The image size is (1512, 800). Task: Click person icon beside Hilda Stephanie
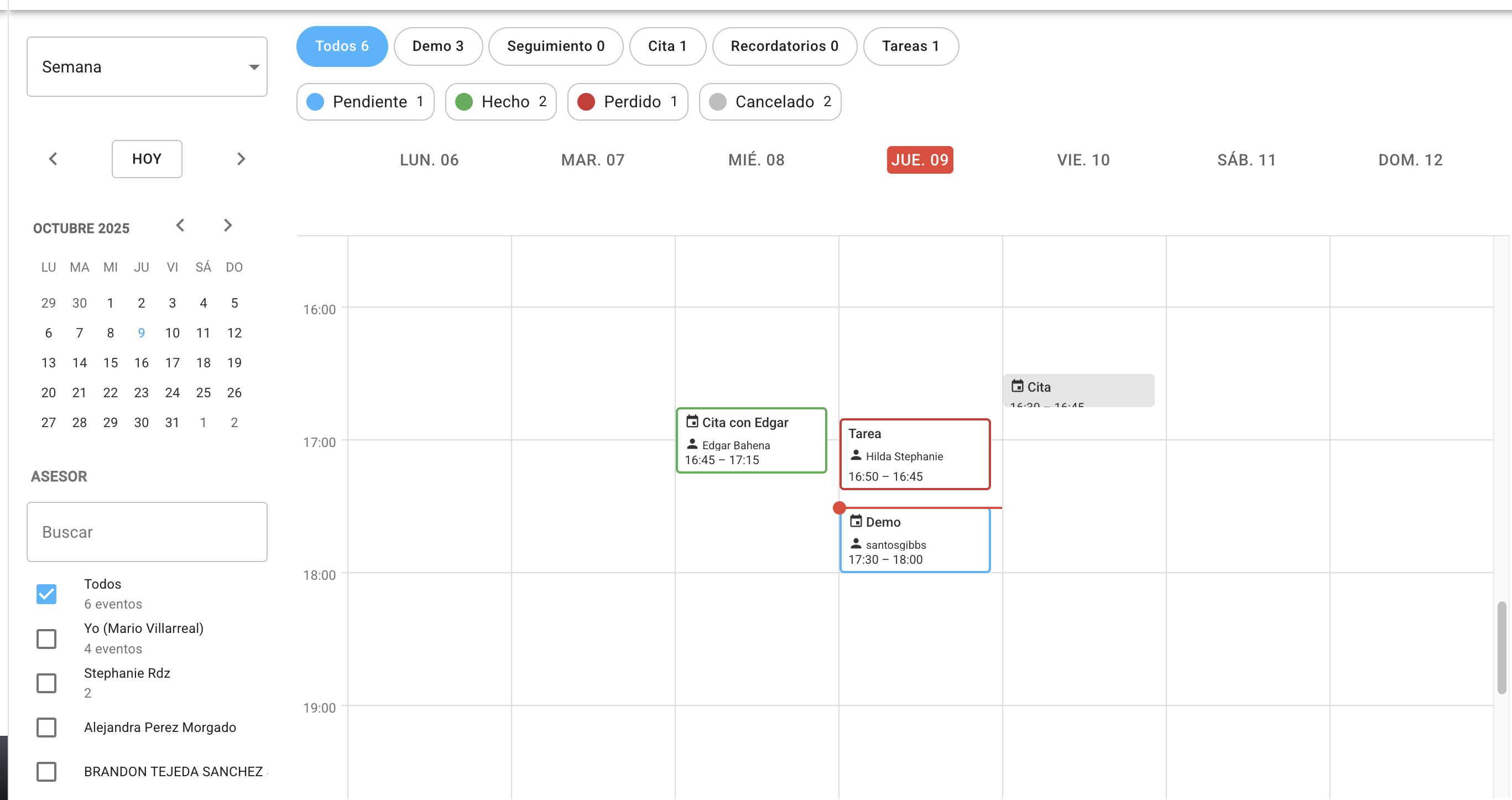856,456
